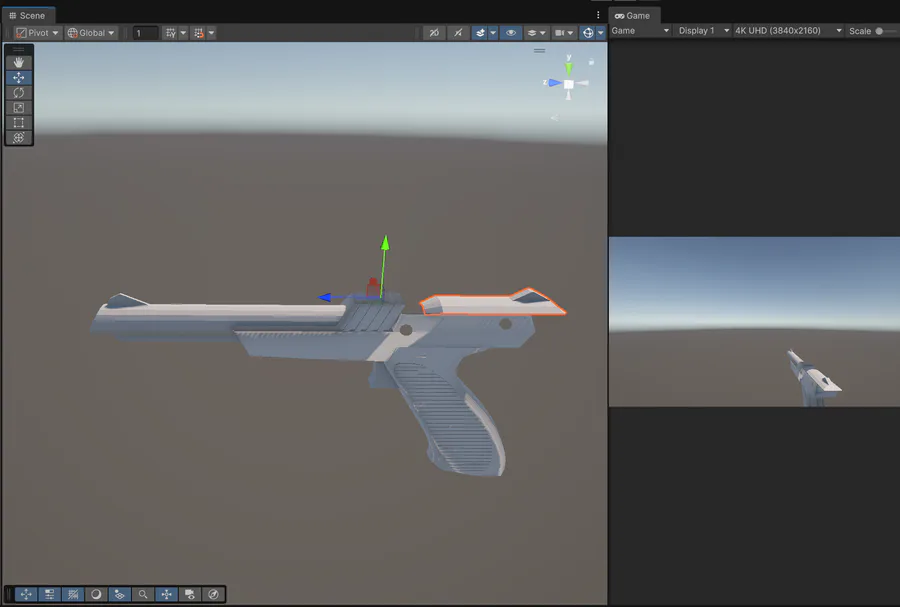900x607 pixels.
Task: Click tools overlay drag handle
Action: click(18, 49)
